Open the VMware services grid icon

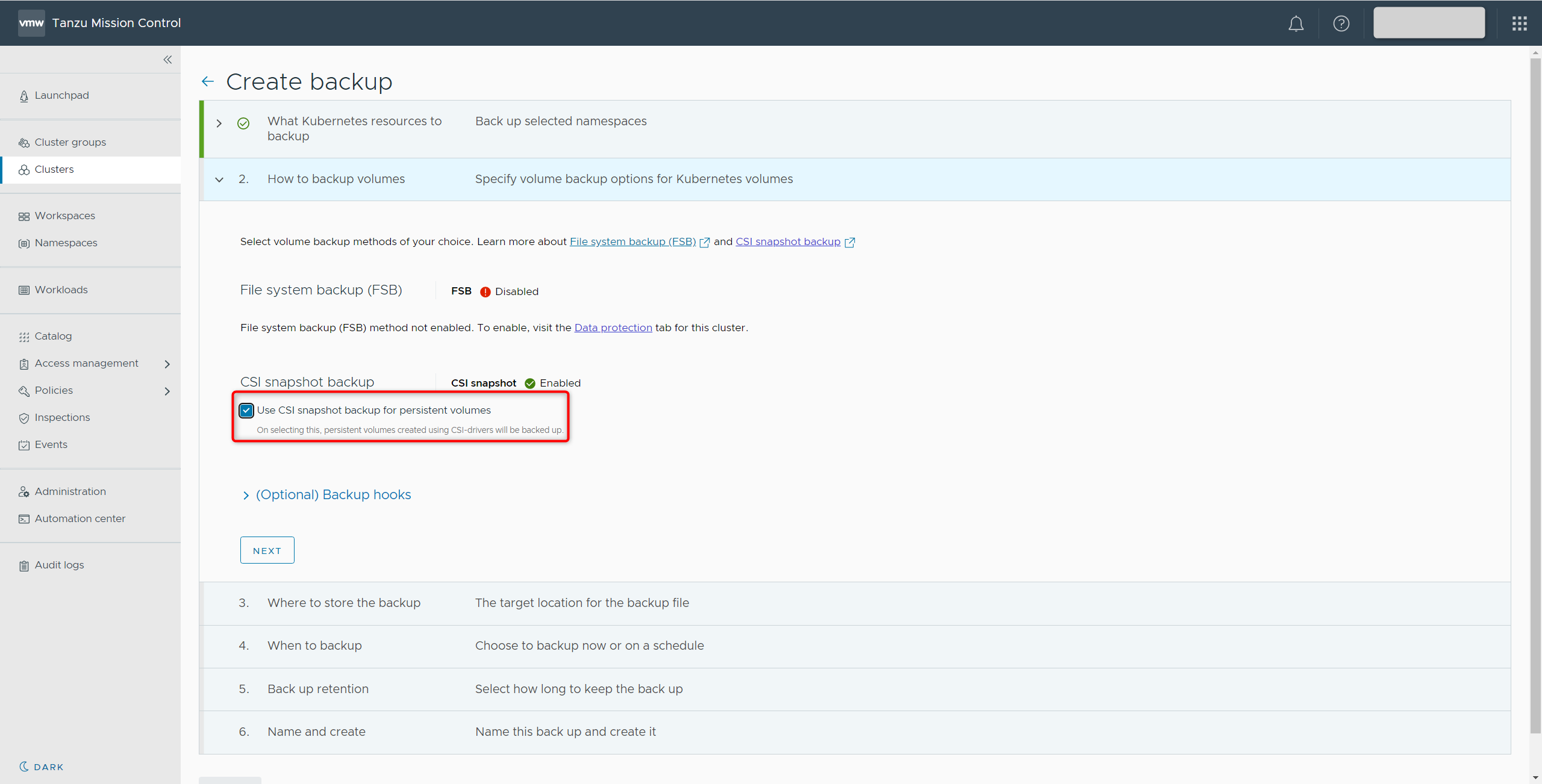(x=1519, y=23)
